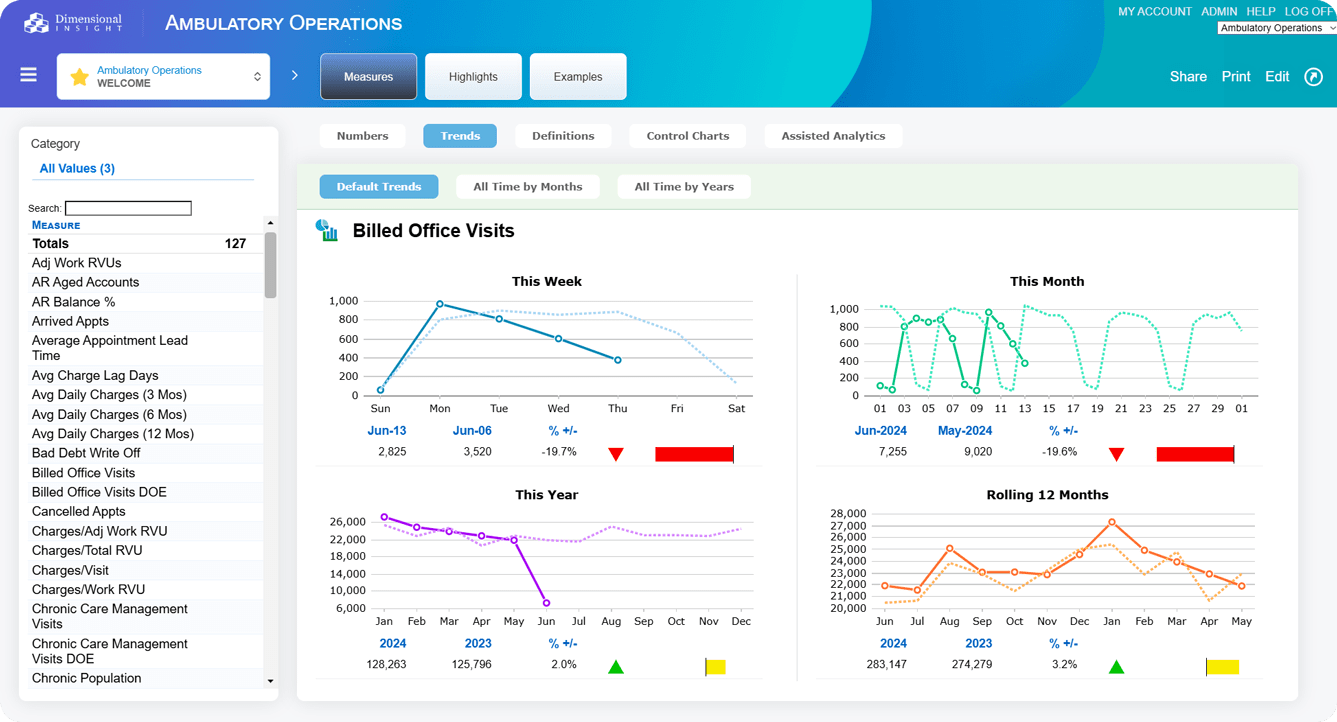
Task: Select All Time by Months view
Action: coord(527,187)
